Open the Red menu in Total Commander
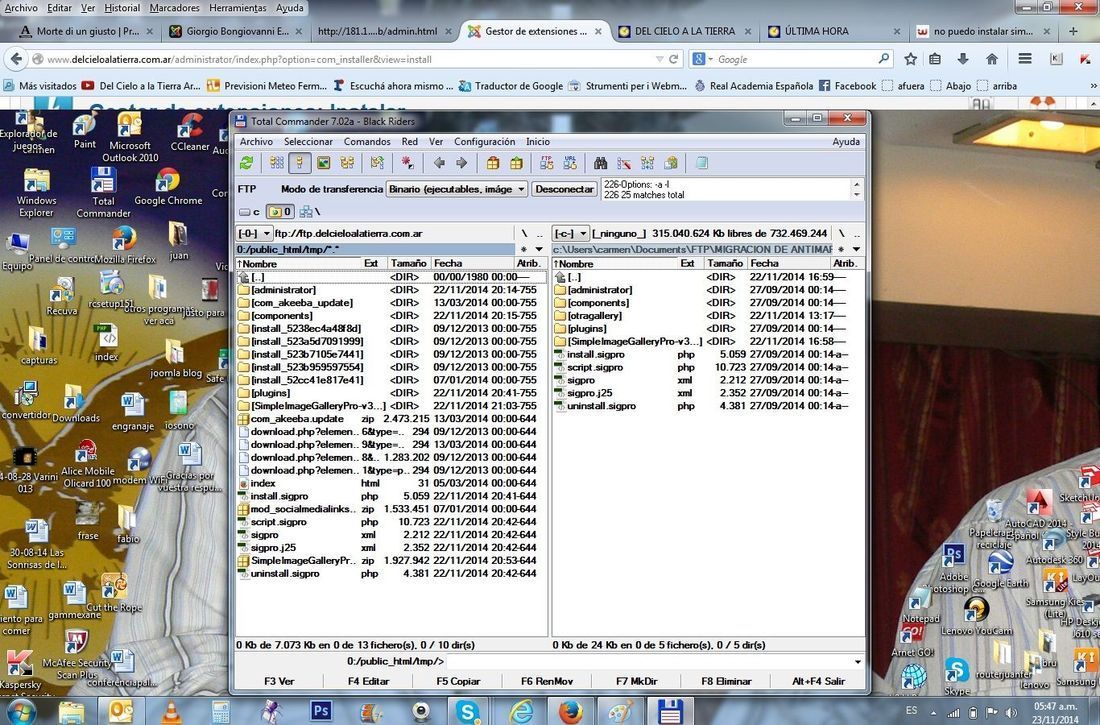 (410, 142)
